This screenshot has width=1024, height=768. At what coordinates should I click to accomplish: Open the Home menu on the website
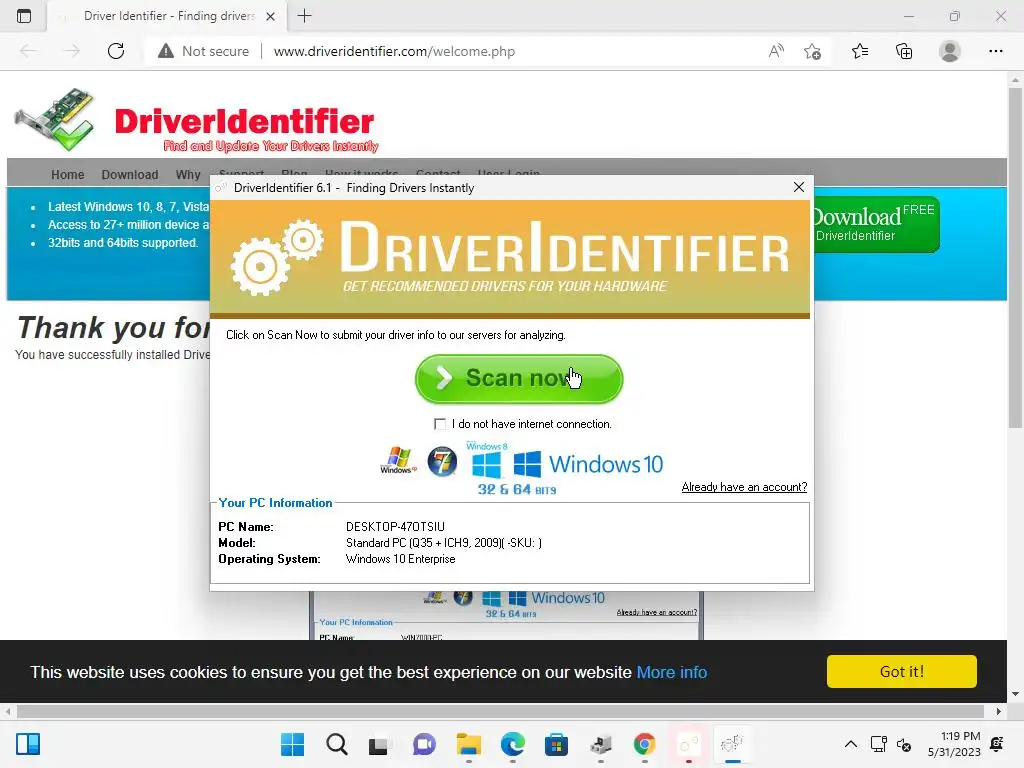tap(68, 174)
